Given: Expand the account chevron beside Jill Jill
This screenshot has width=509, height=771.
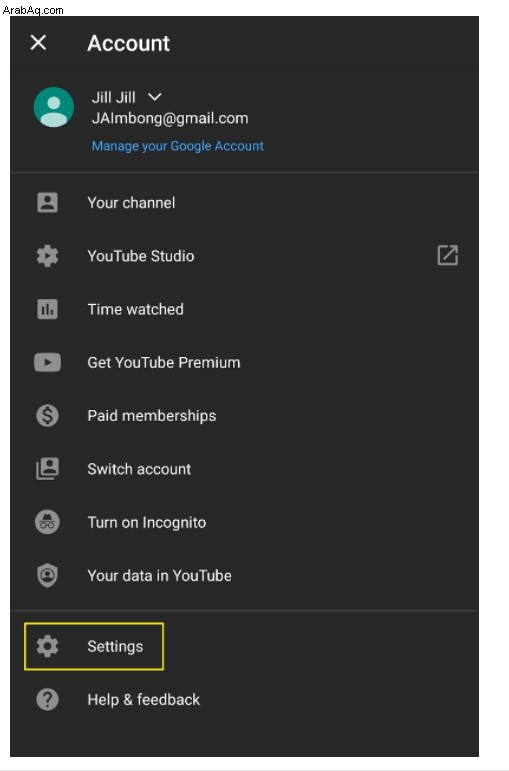Looking at the screenshot, I should pyautogui.click(x=154, y=97).
